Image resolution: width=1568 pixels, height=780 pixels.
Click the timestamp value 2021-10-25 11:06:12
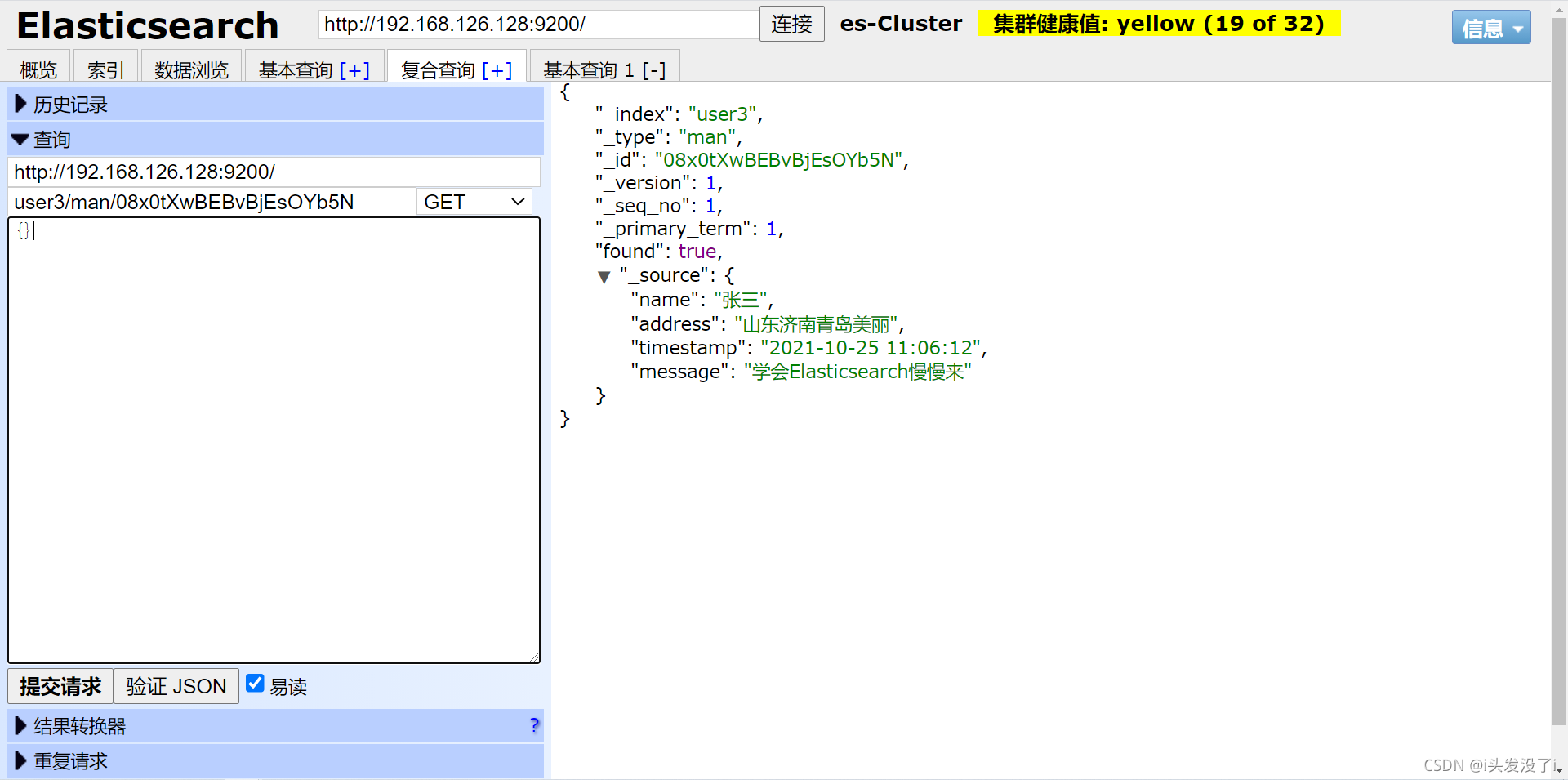click(871, 348)
